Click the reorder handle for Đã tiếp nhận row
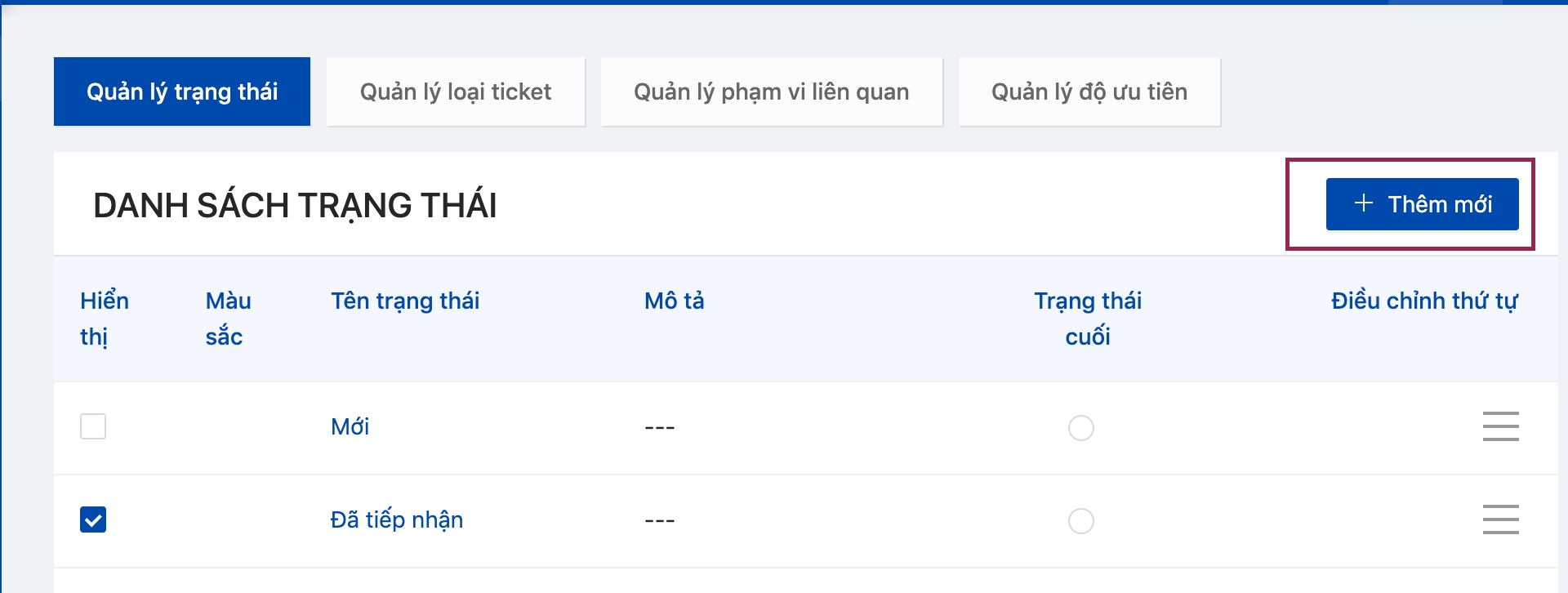 1500,519
